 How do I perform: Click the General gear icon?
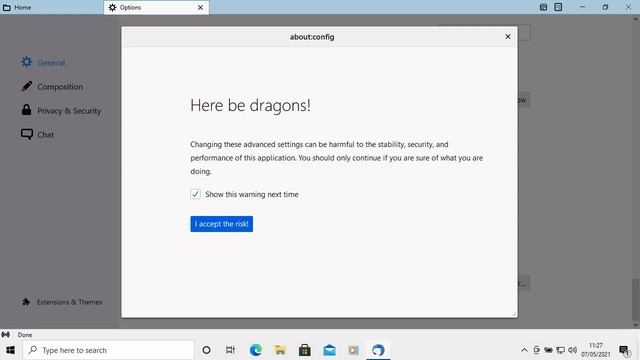click(x=27, y=62)
